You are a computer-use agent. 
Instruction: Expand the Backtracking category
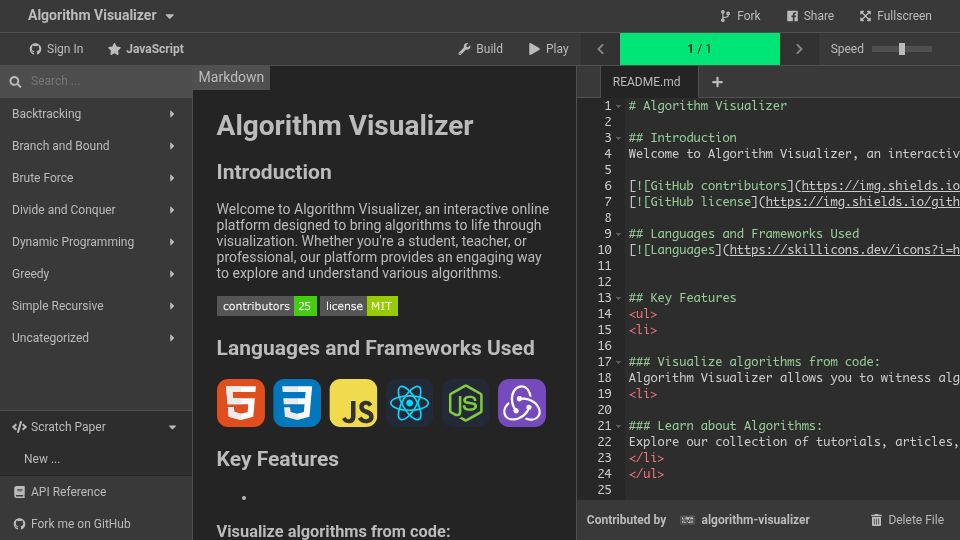(x=96, y=114)
